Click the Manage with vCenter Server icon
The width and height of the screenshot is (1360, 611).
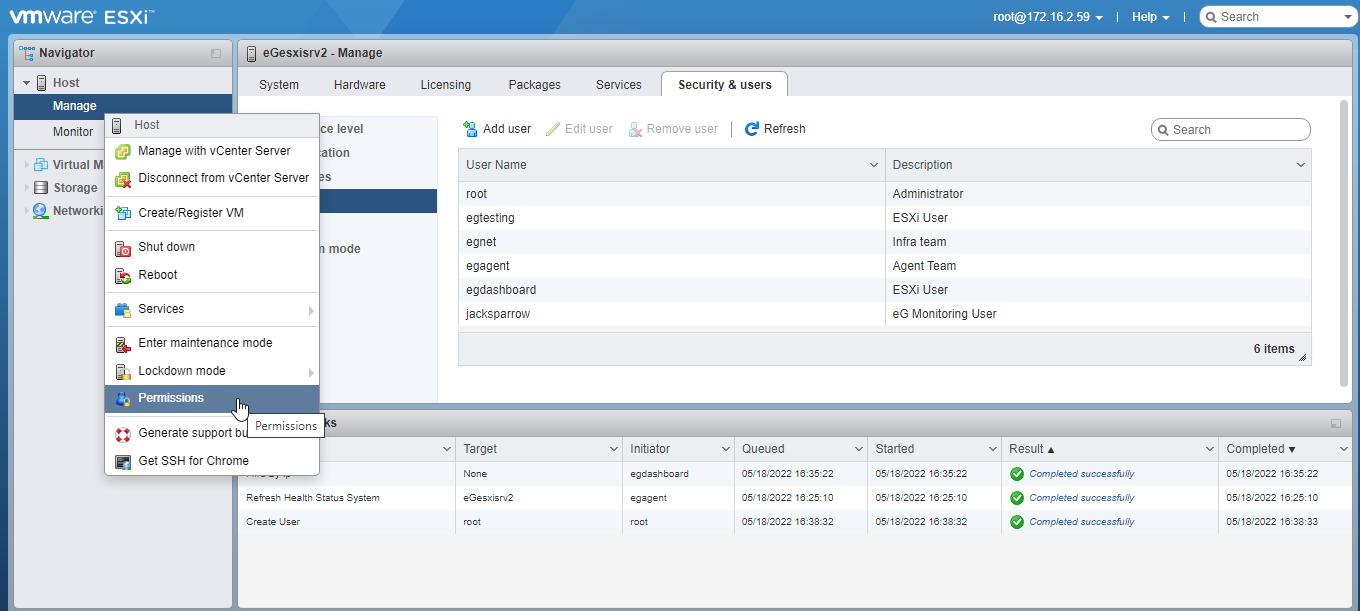[x=123, y=152]
